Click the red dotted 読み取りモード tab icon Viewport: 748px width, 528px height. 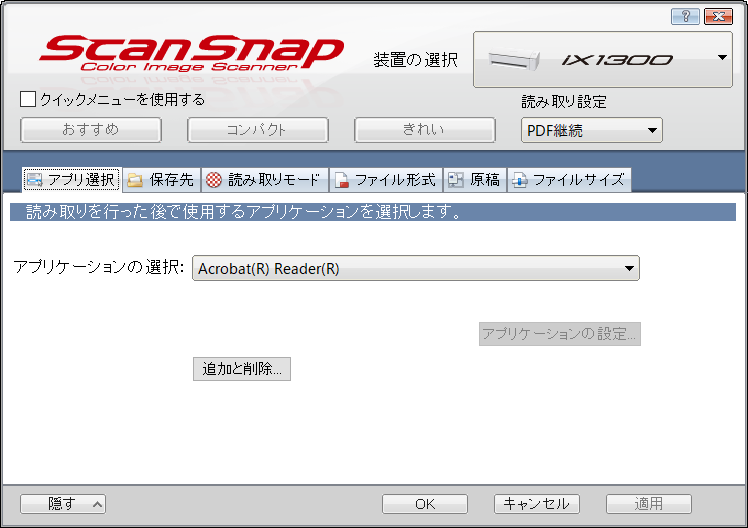214,180
